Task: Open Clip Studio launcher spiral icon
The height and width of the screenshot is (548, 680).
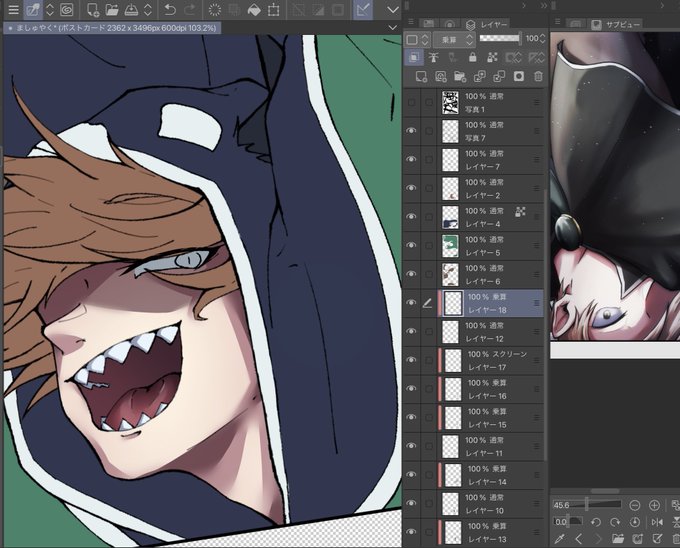Action: pos(66,10)
